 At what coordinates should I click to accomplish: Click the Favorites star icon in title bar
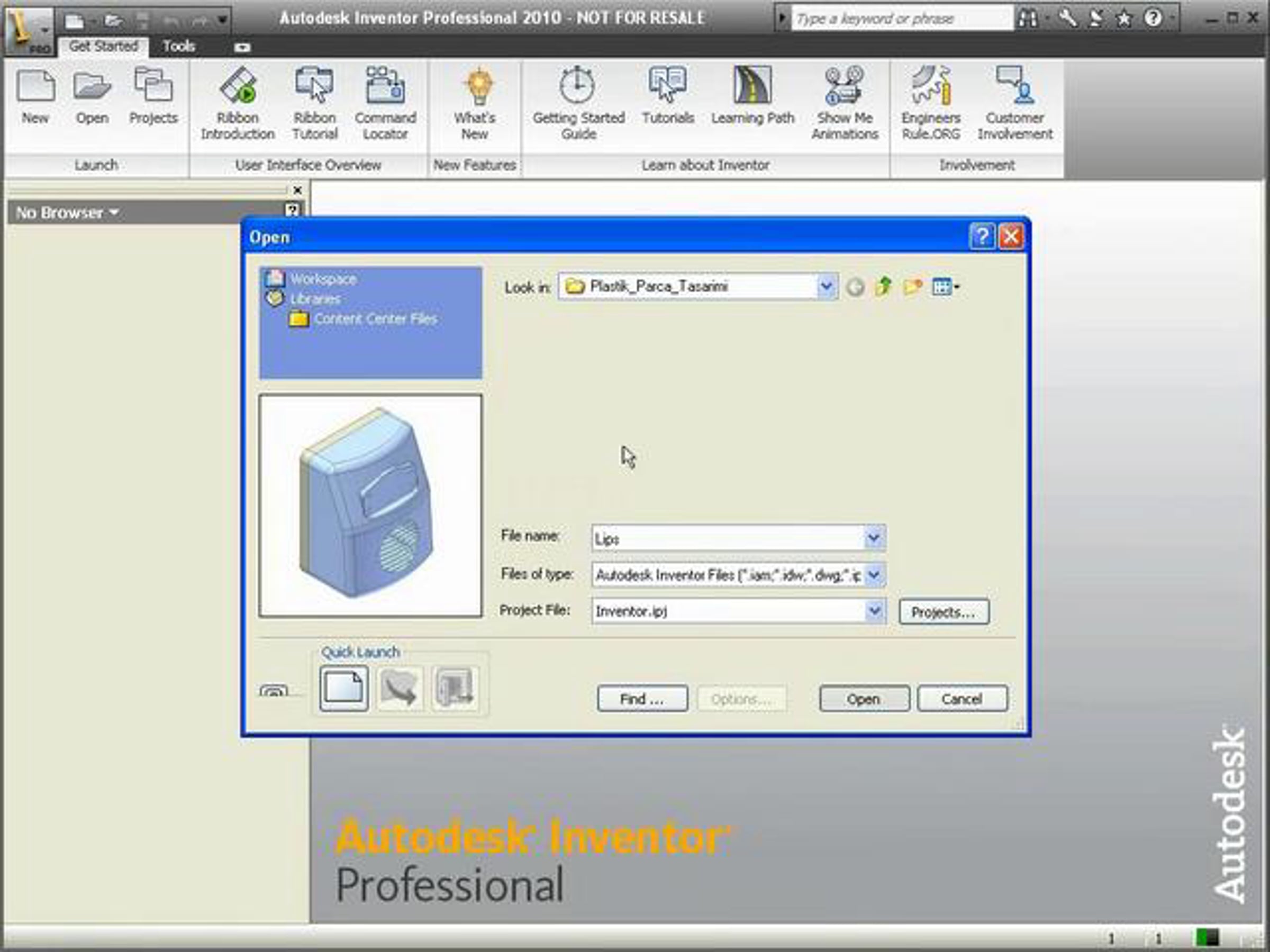coord(1123,19)
